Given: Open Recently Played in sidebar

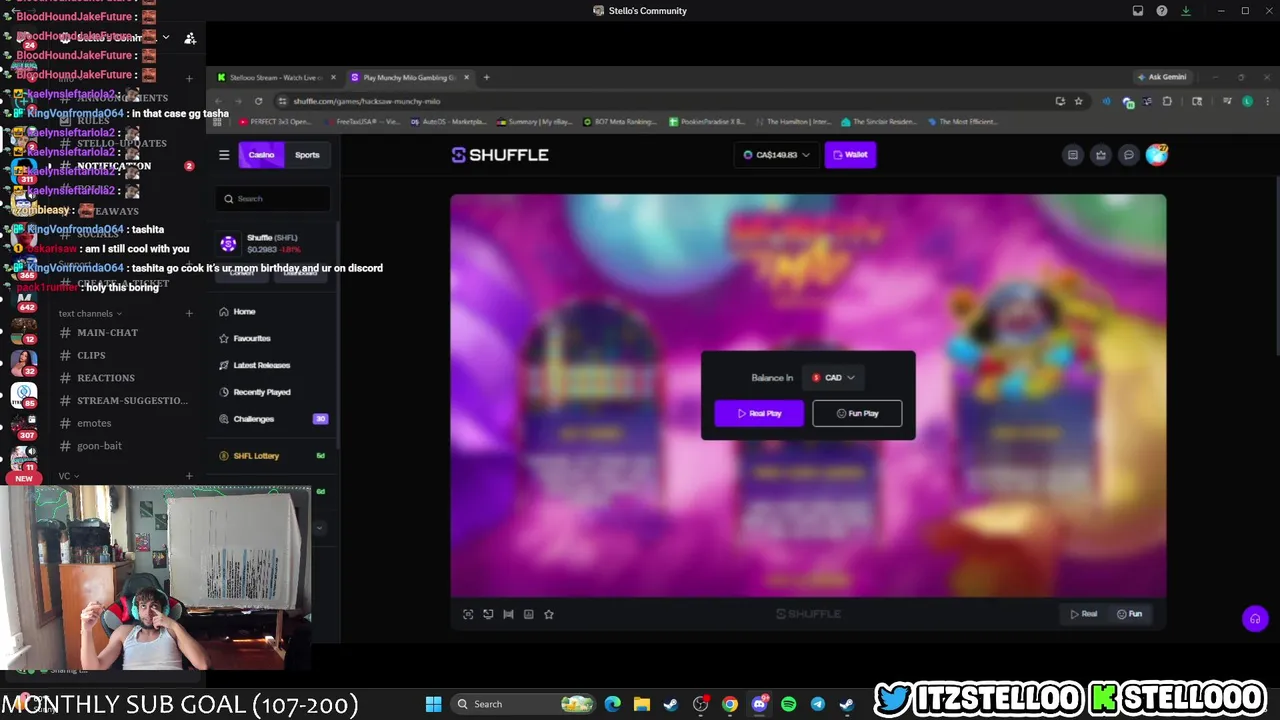Looking at the screenshot, I should [261, 392].
